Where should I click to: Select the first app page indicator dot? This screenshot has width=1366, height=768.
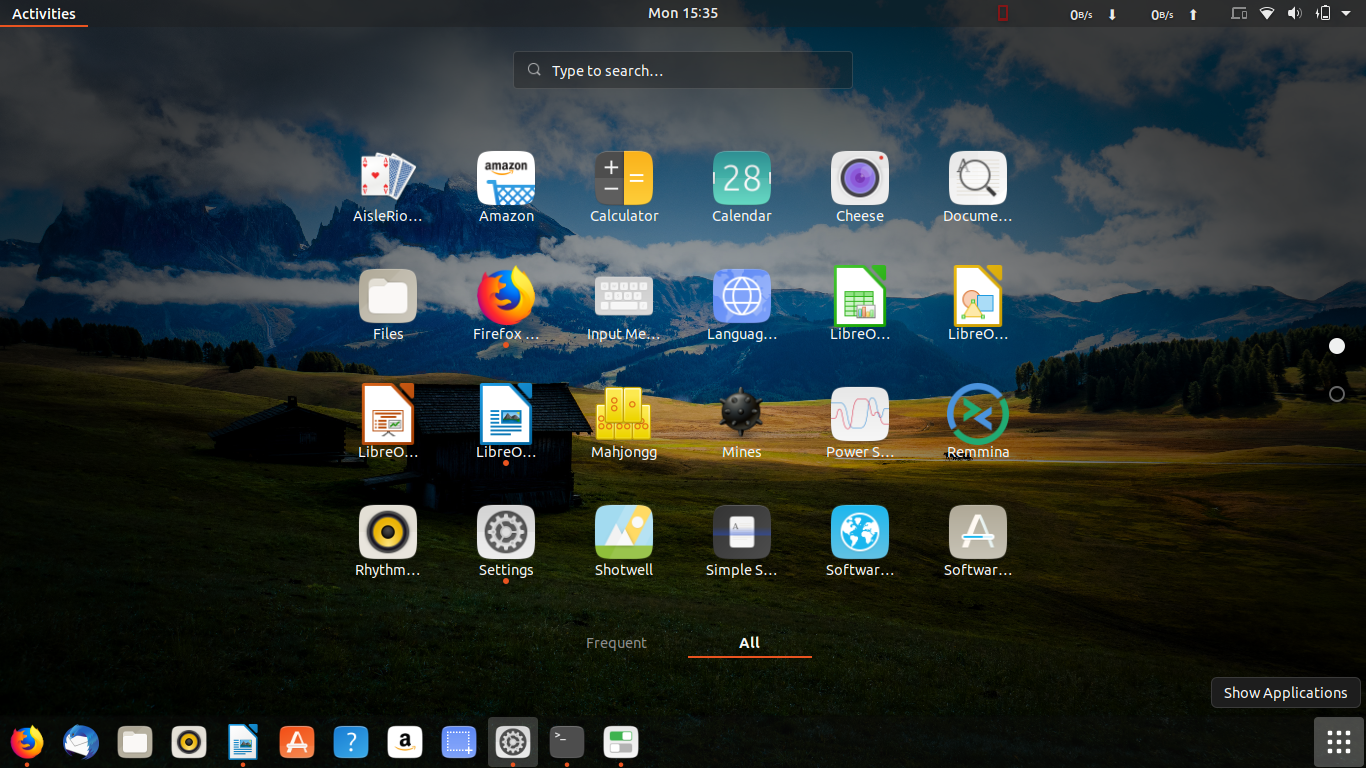[x=1337, y=346]
